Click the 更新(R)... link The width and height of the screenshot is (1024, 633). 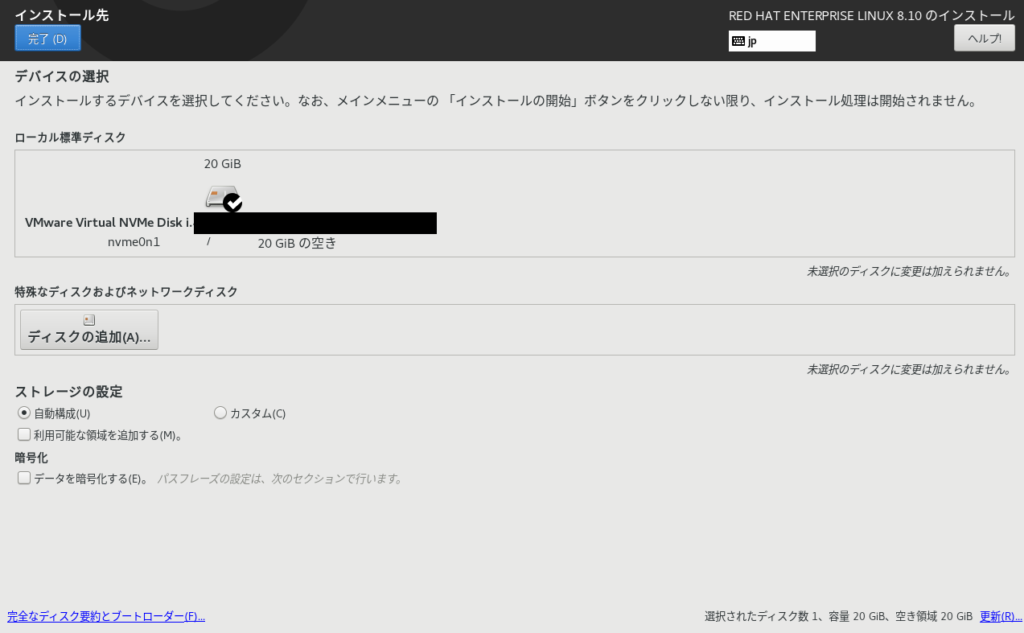point(1000,616)
